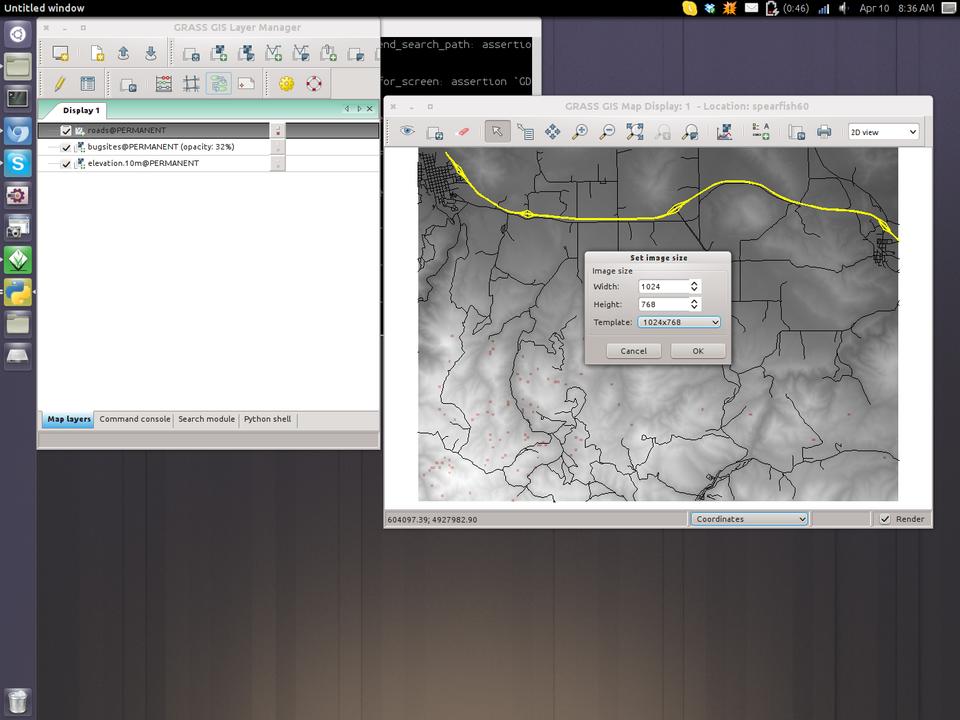960x720 pixels.
Task: Toggle bugsites@PERMANENT layer visibility checkbox
Action: click(66, 147)
